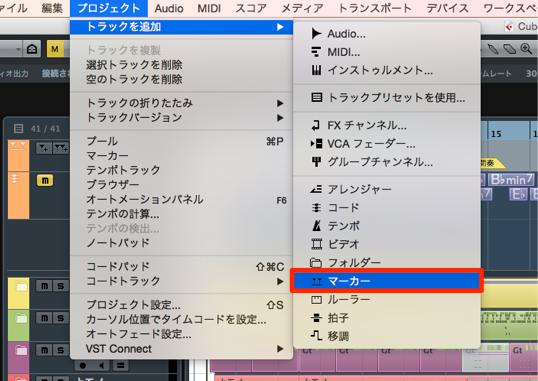The width and height of the screenshot is (538, 381).
Task: Select the draw pencil tool
Action: point(493,49)
